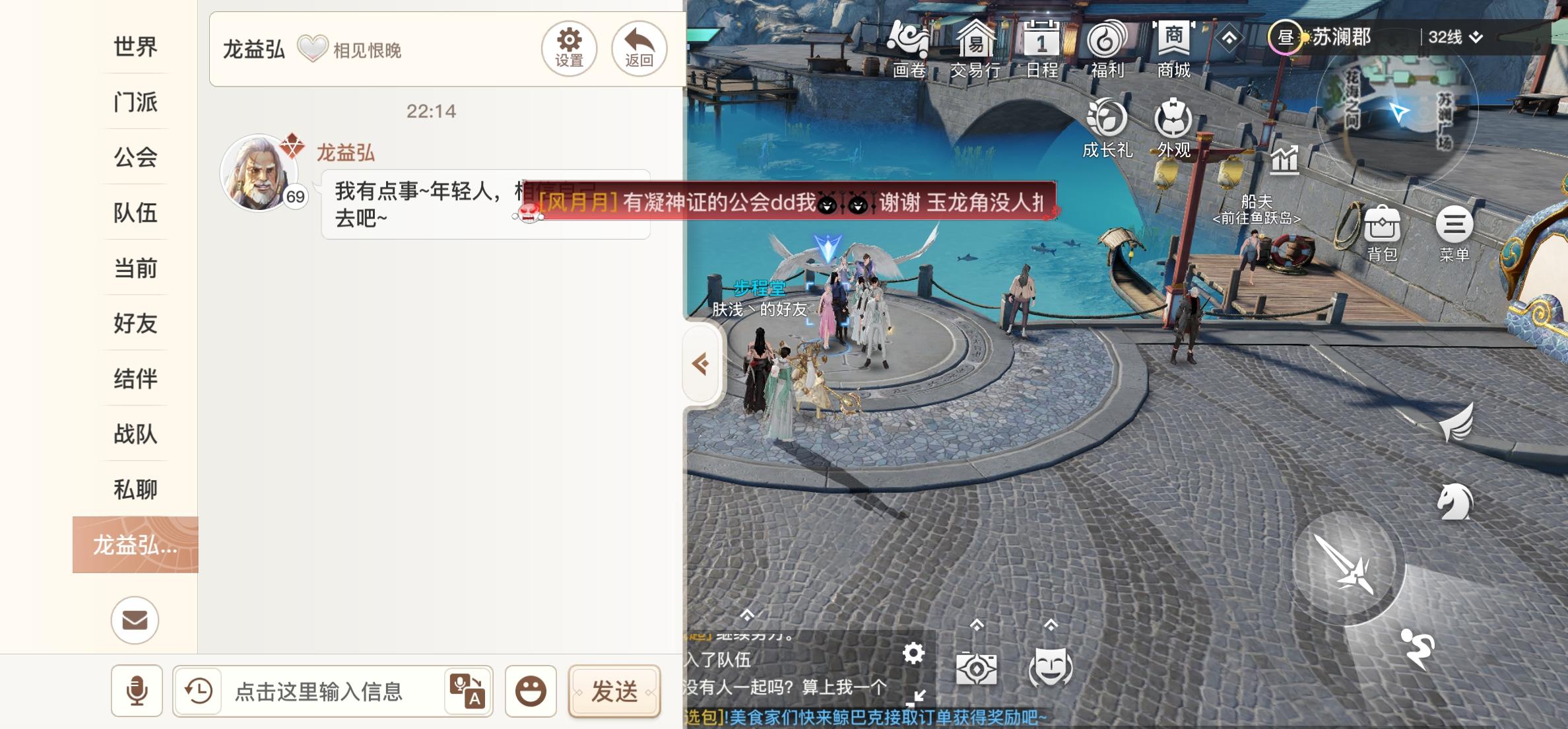Image resolution: width=1568 pixels, height=729 pixels.
Task: Switch to the 门派 channel tab
Action: (135, 102)
